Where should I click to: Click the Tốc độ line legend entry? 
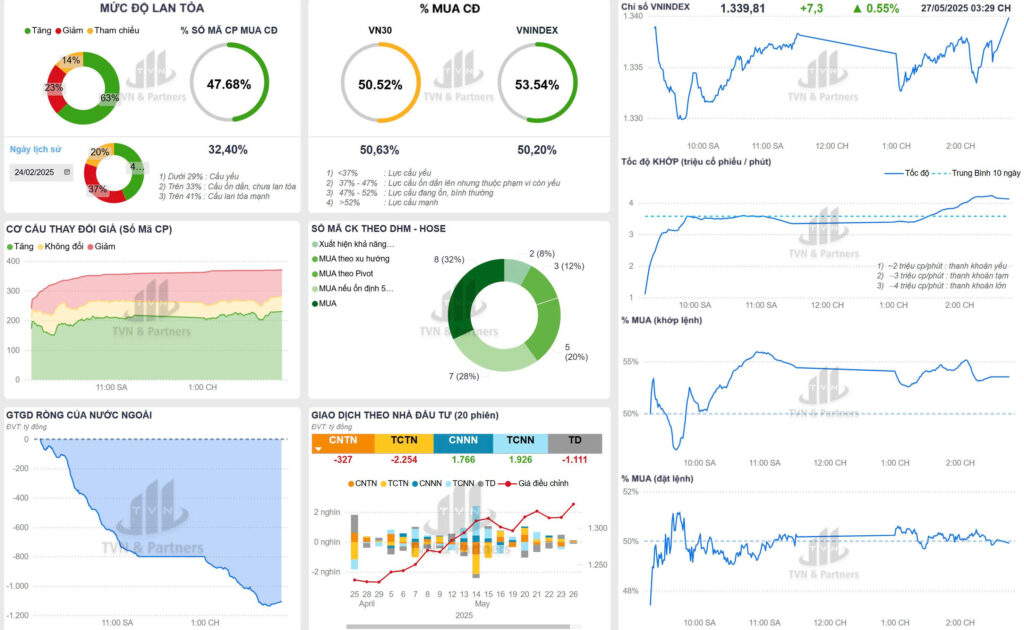coord(904,173)
